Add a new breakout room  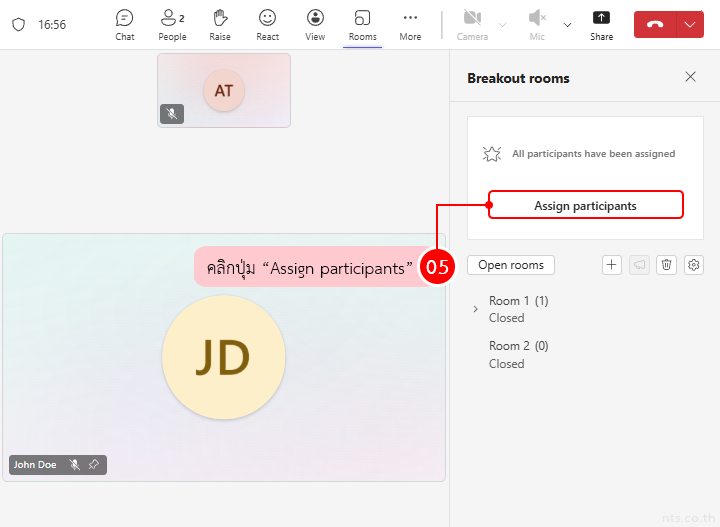point(612,265)
